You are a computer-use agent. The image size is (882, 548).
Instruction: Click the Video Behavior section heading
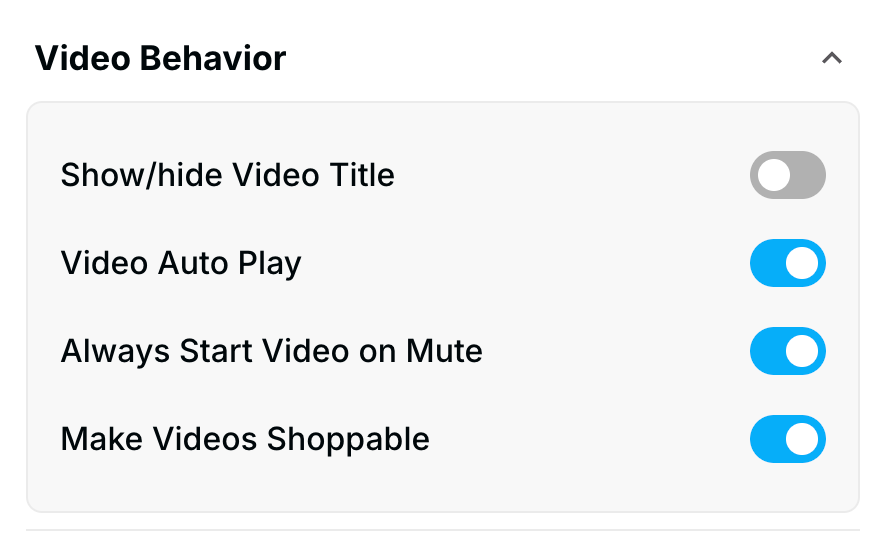click(160, 59)
